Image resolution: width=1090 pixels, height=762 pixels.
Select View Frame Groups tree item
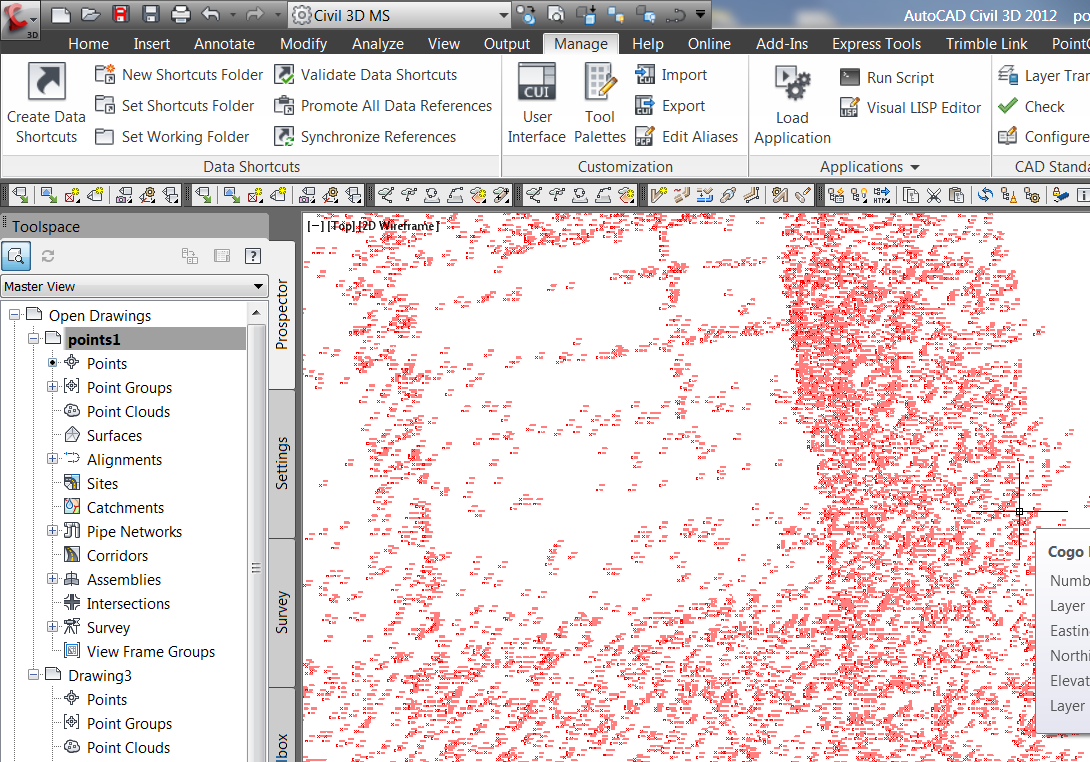point(151,651)
